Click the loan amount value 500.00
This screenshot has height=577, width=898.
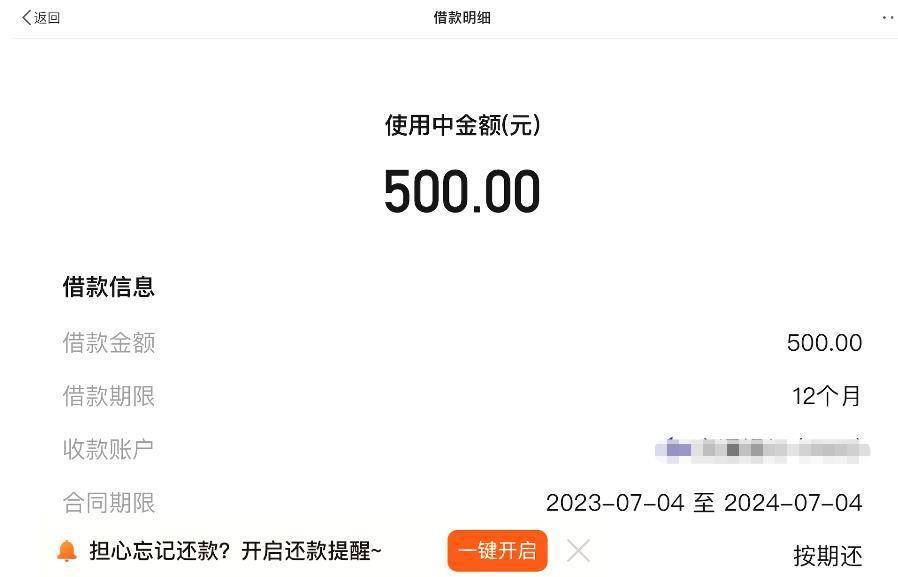coord(824,343)
